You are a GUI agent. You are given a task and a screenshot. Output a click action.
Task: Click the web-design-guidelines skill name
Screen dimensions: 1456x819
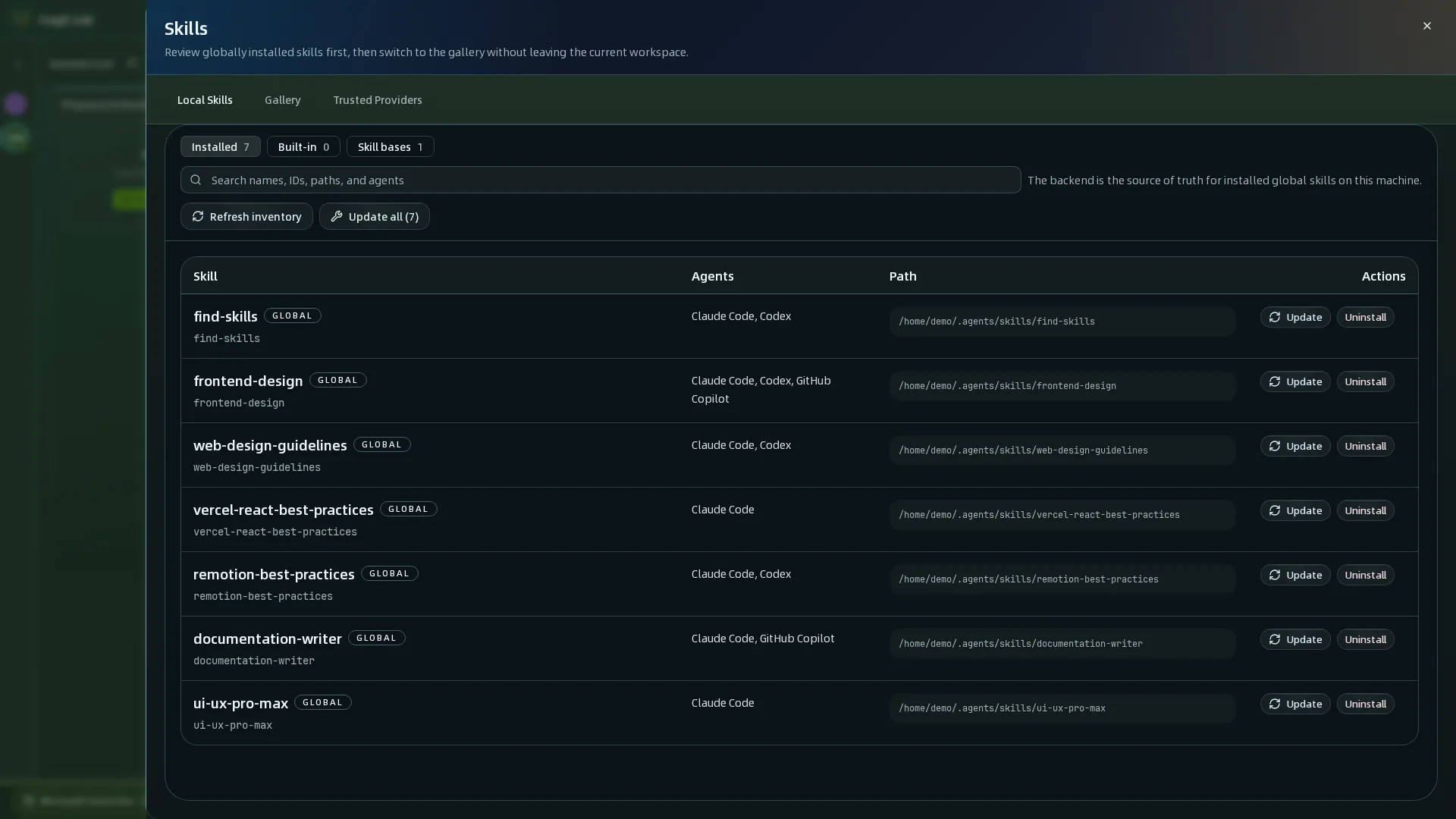pos(270,445)
